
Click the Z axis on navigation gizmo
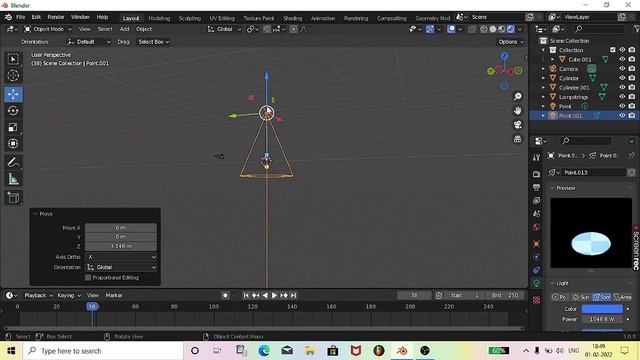click(504, 56)
